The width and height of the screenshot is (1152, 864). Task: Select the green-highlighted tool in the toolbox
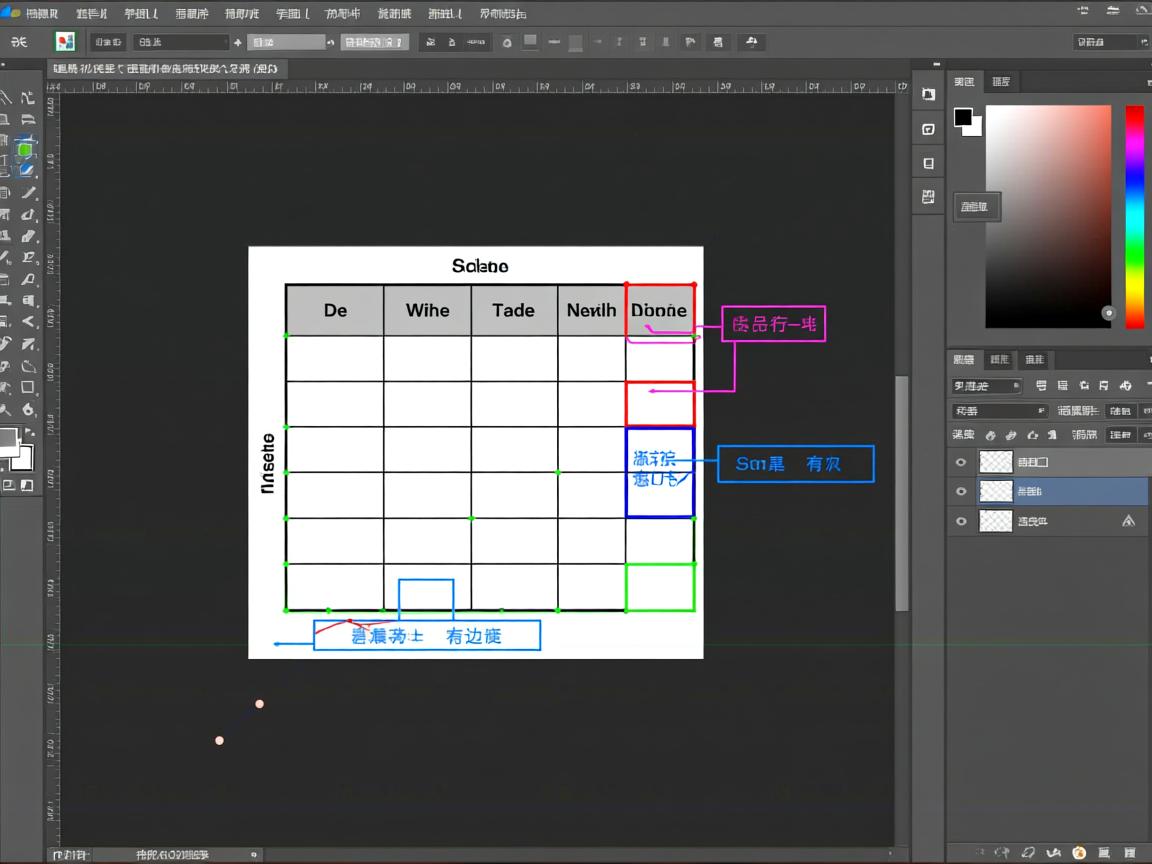click(25, 150)
